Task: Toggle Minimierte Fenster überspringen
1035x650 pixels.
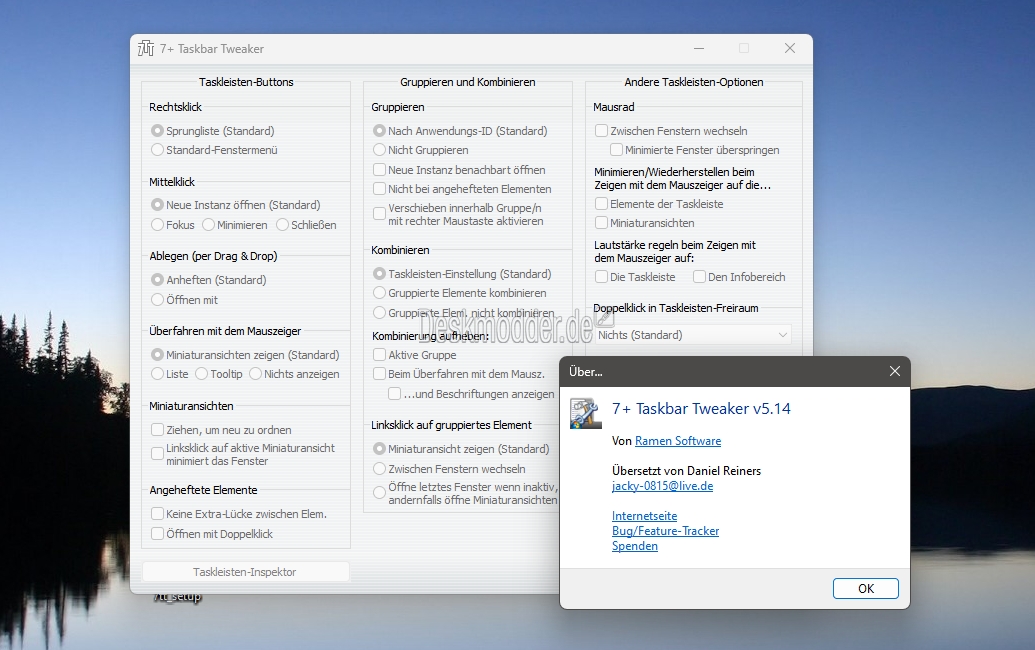Action: 616,150
